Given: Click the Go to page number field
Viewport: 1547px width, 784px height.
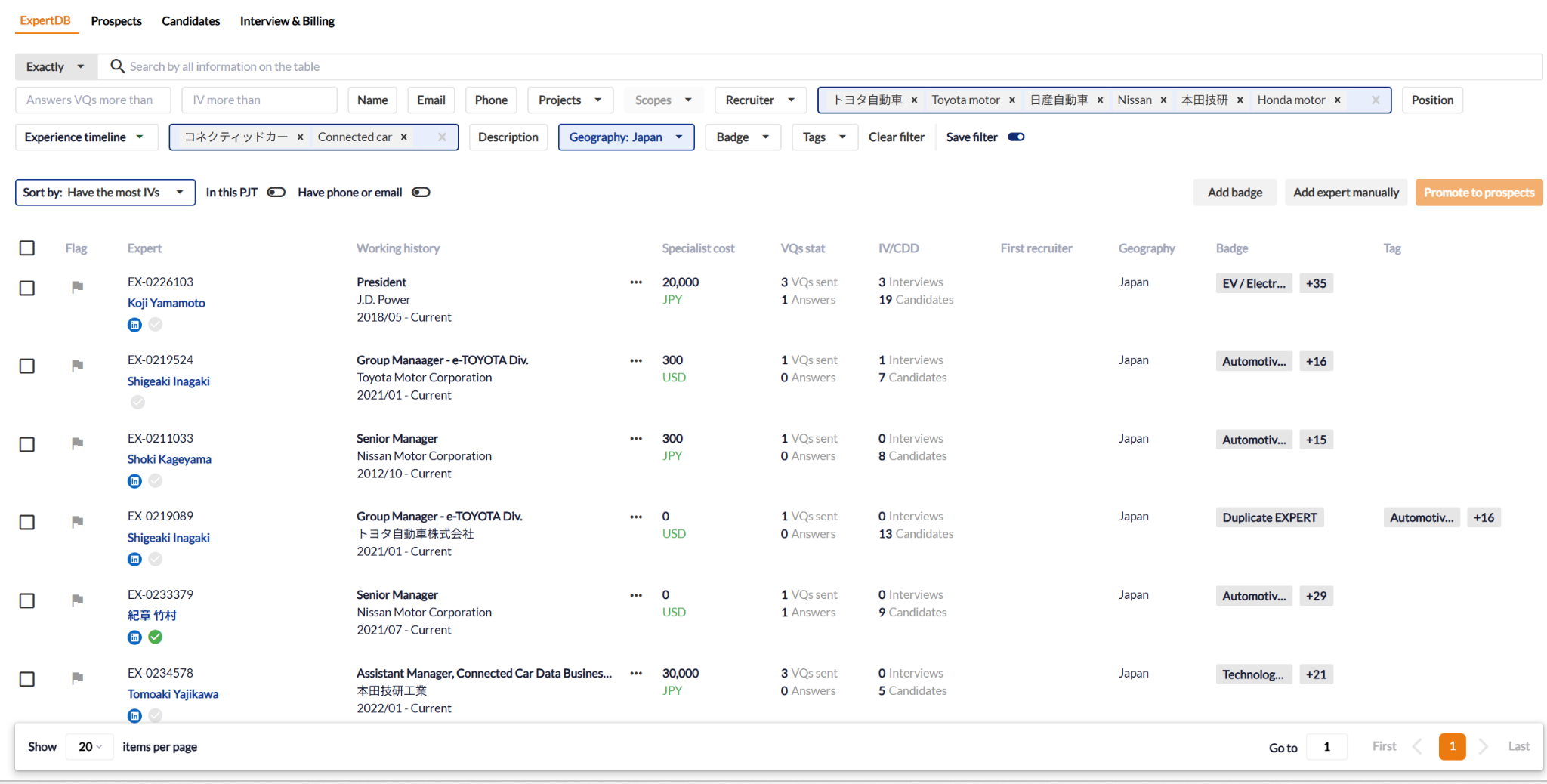Looking at the screenshot, I should [x=1326, y=747].
